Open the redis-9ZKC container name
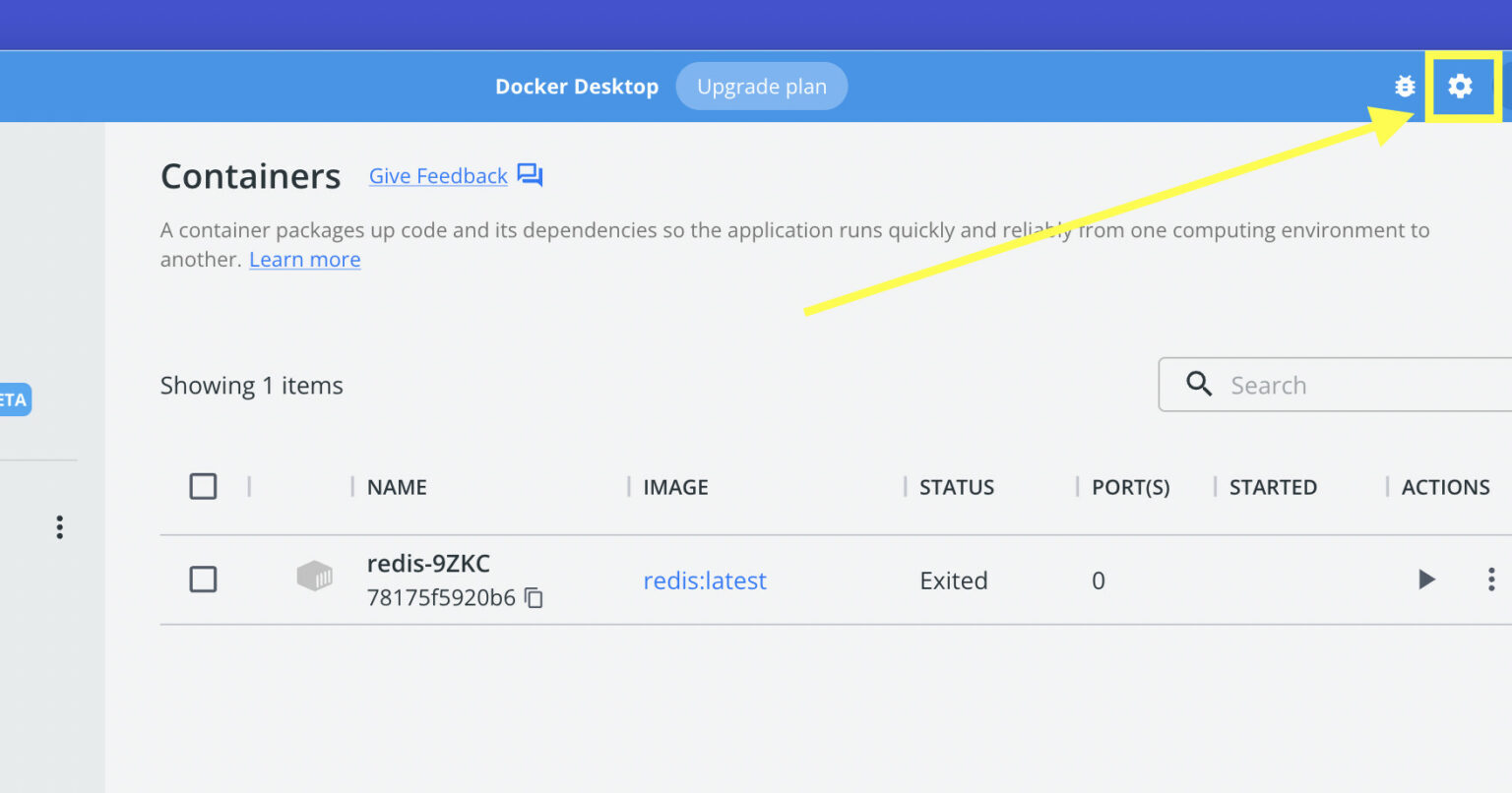Screen dimensions: 1512x793 pos(428,564)
